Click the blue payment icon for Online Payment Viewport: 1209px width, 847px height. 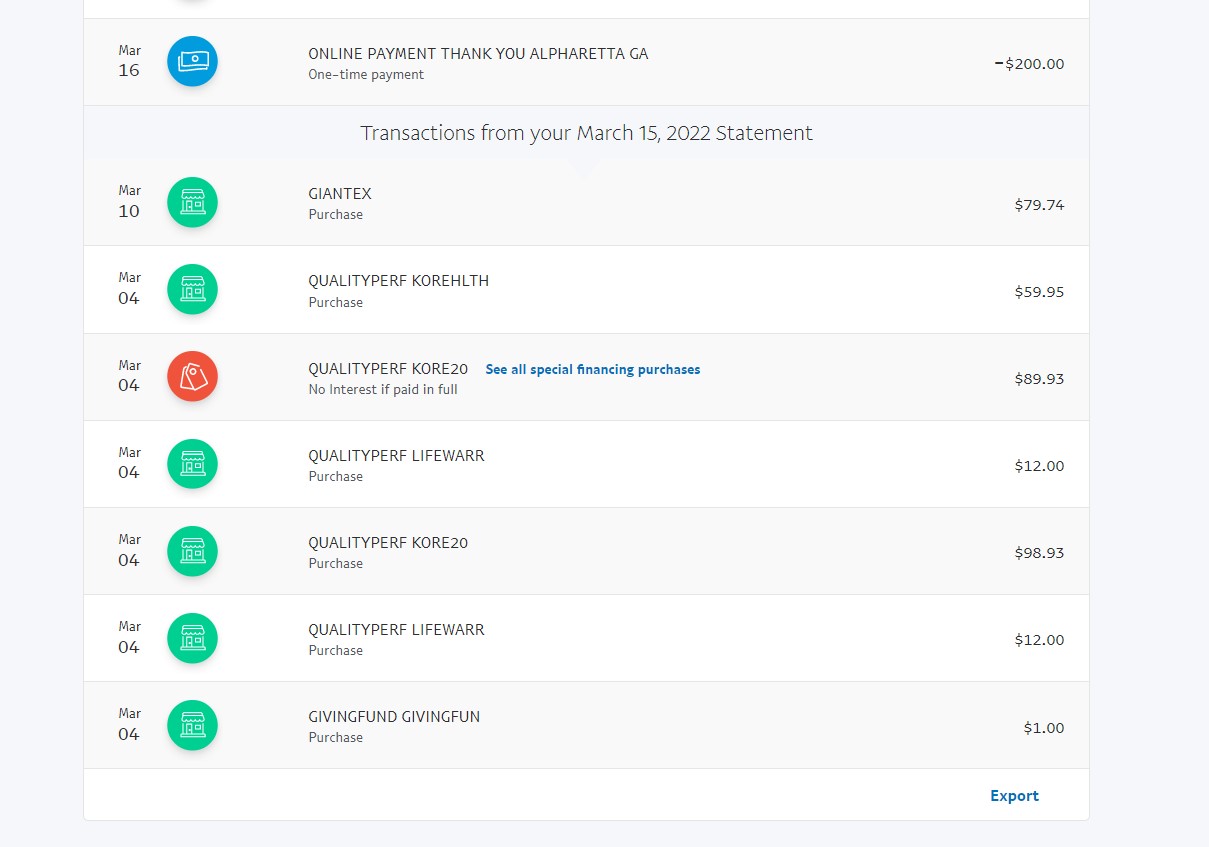coord(192,62)
